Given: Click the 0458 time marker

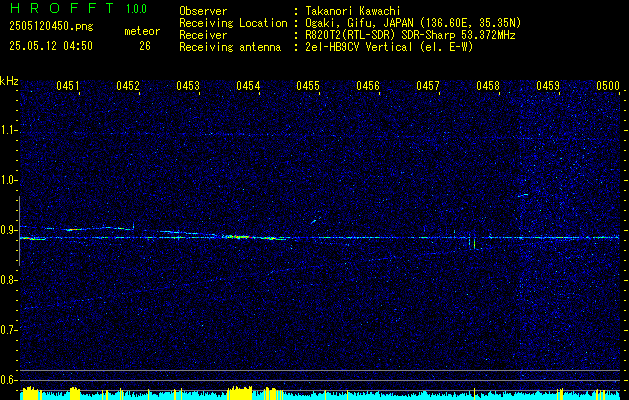Looking at the screenshot, I should coord(488,85).
